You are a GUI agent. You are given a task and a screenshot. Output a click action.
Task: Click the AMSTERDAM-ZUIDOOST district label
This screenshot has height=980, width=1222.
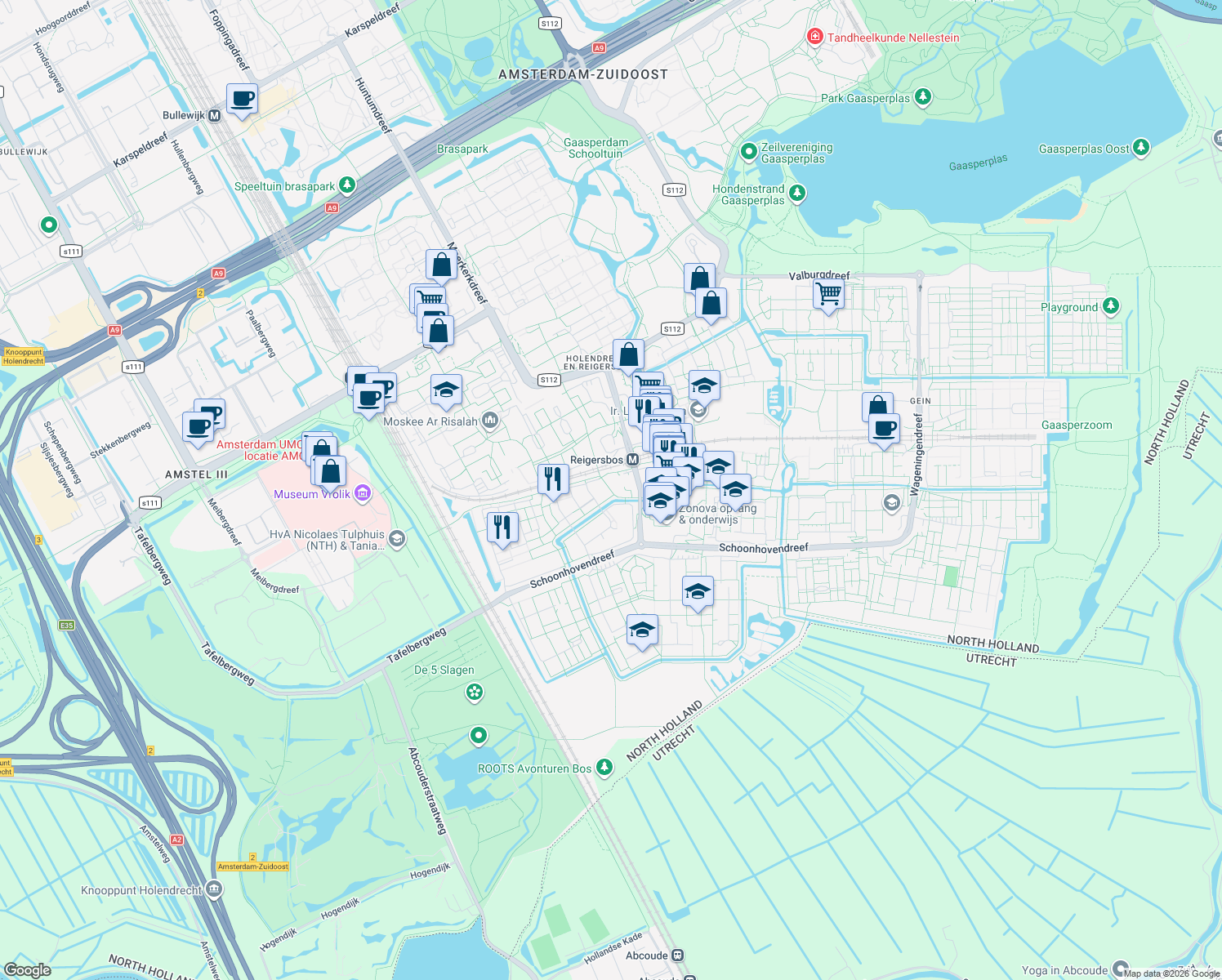[x=583, y=74]
